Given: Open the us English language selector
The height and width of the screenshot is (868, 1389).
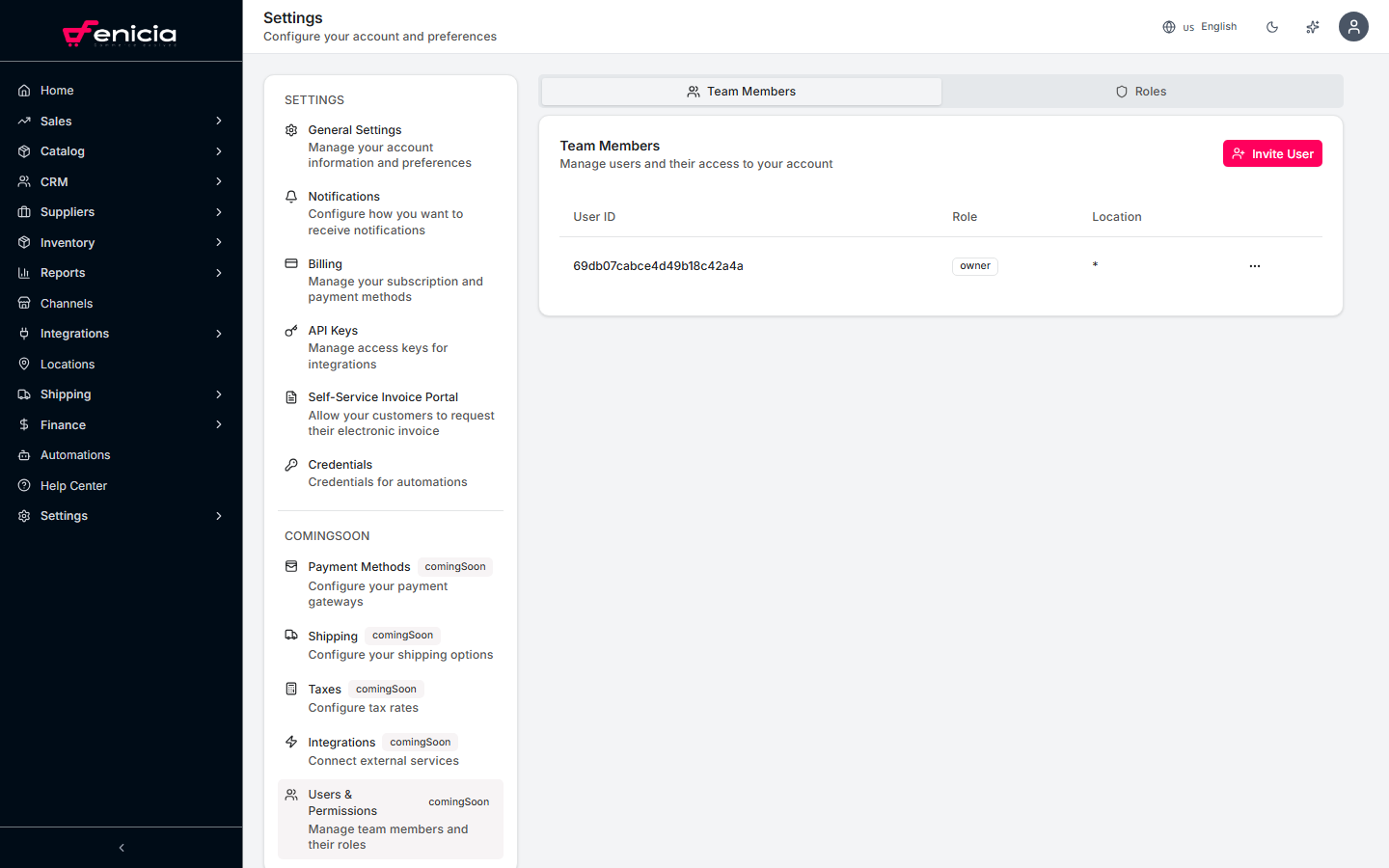Looking at the screenshot, I should pyautogui.click(x=1199, y=26).
